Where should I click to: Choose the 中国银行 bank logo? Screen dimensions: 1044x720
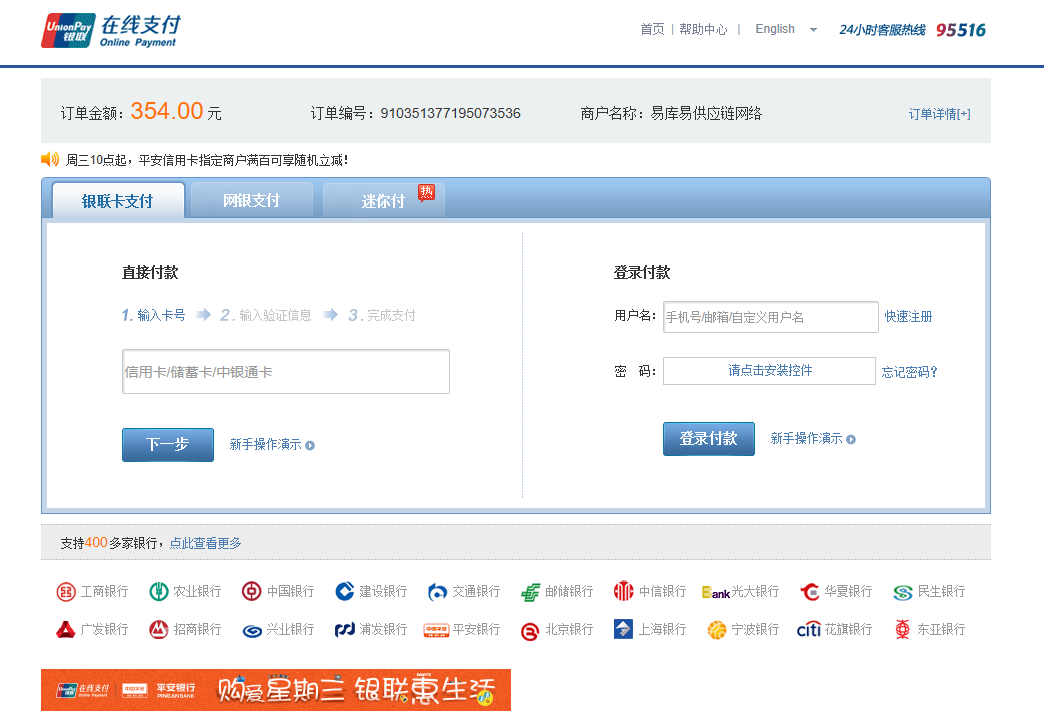pyautogui.click(x=252, y=591)
